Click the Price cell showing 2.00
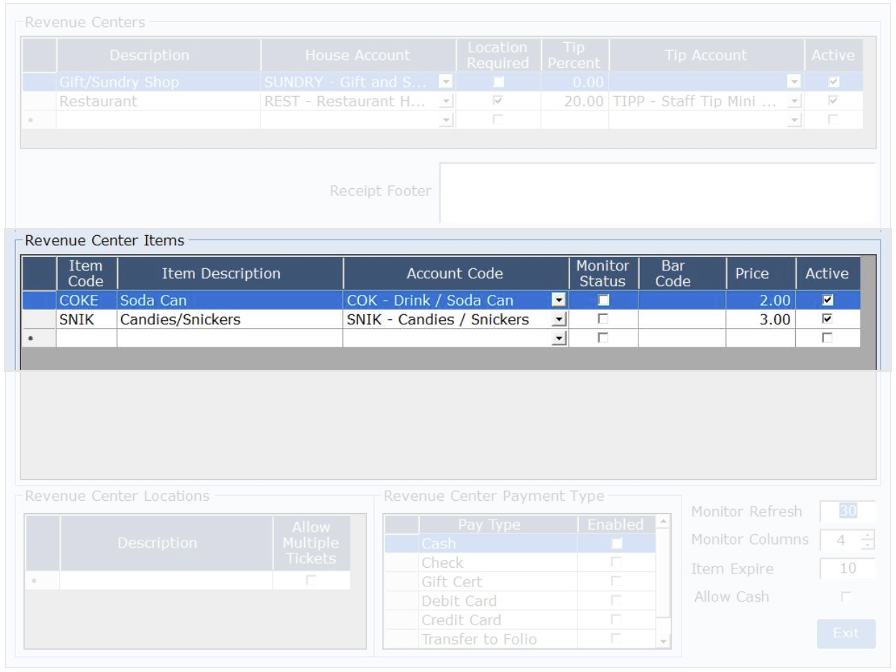 (x=760, y=300)
